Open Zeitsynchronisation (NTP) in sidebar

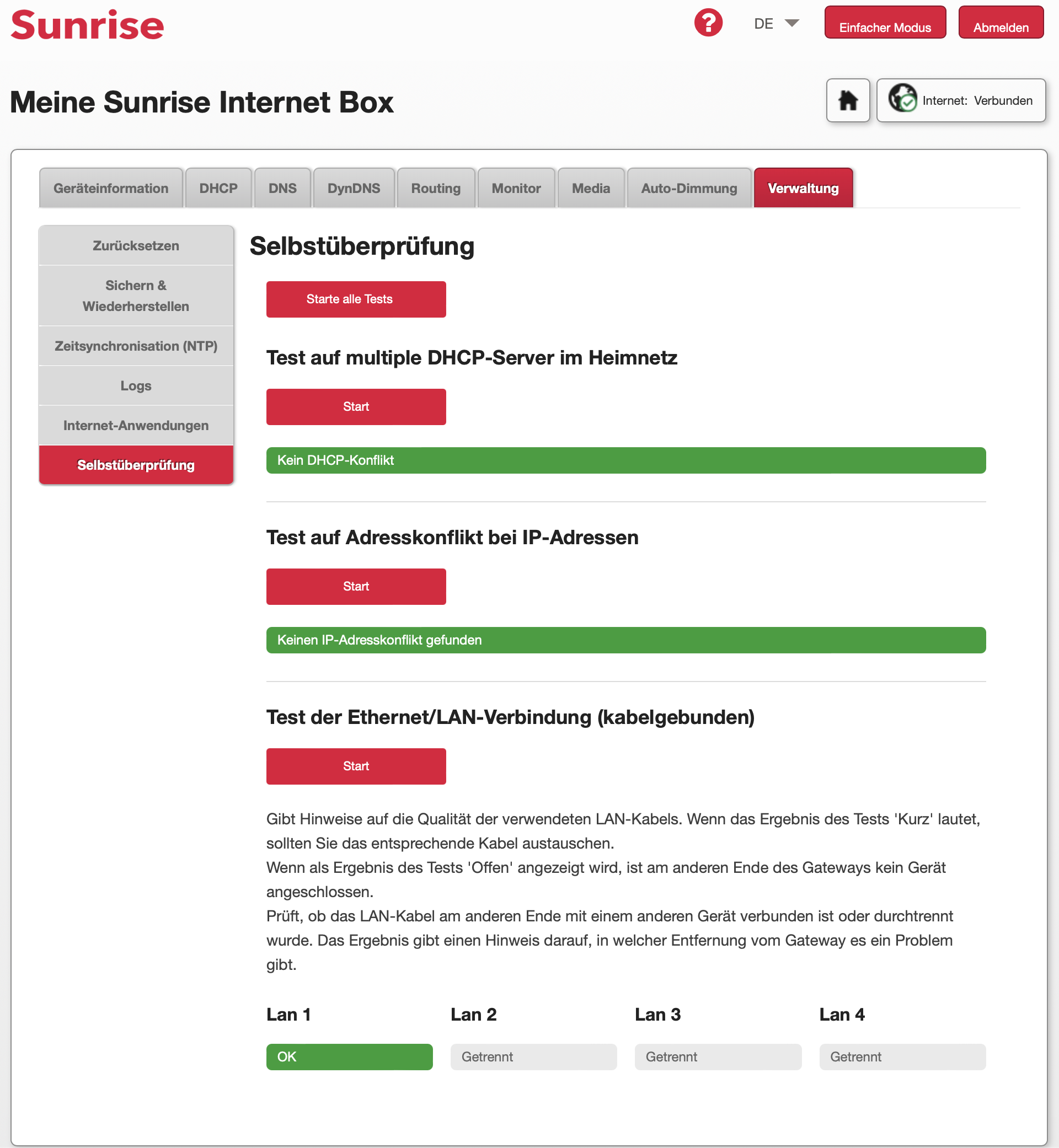(136, 346)
